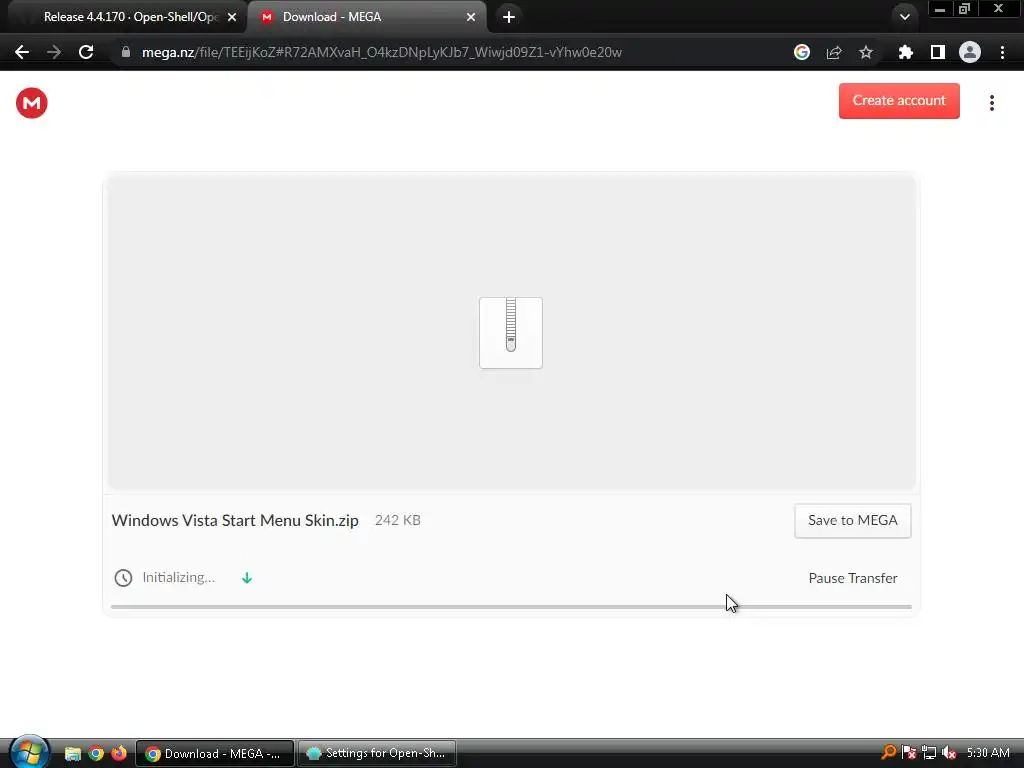Screen dimensions: 1024x768
Task: Reload the MEGA download page
Action: 86,52
